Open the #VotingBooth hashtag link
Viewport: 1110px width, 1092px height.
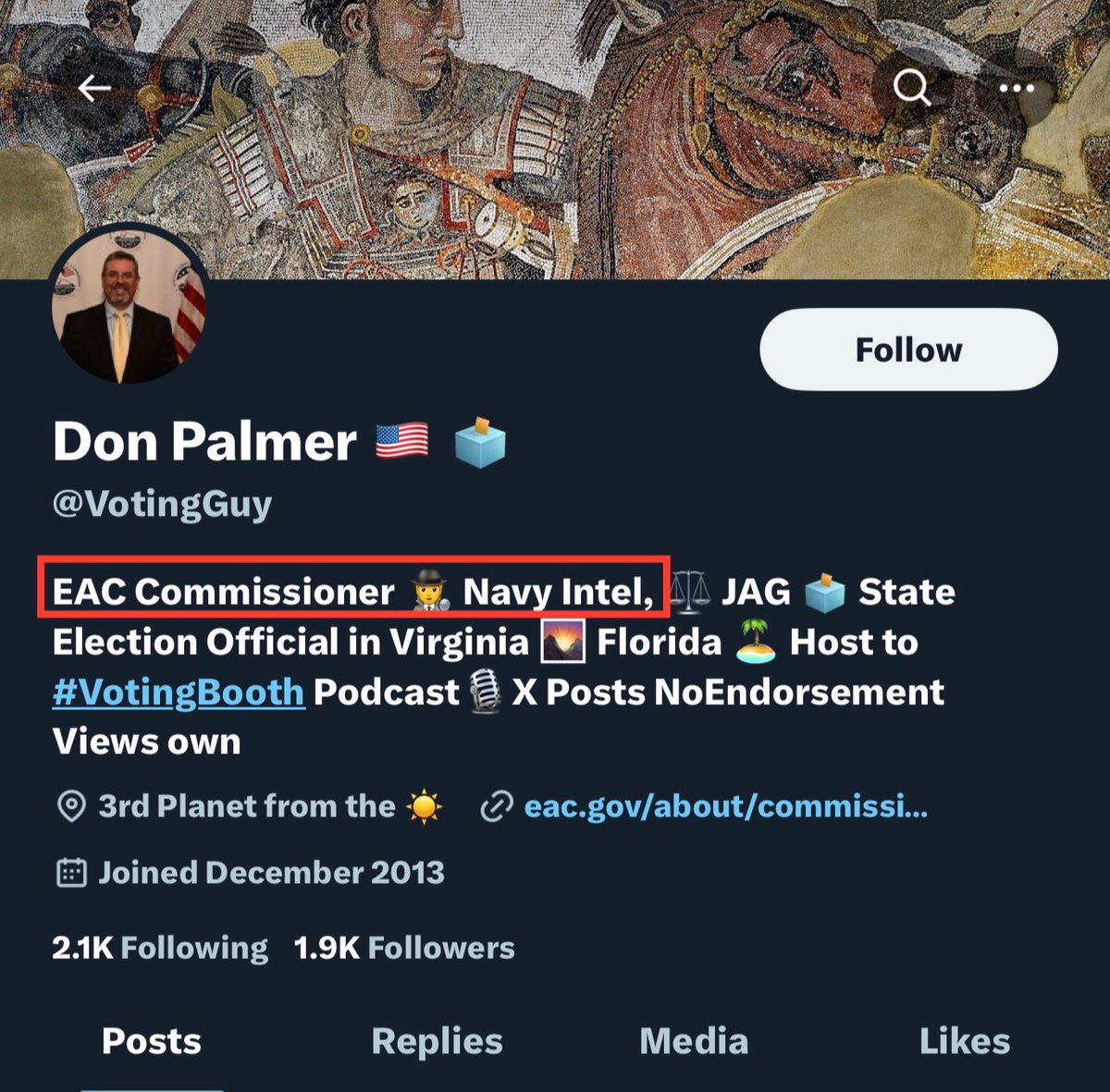click(x=179, y=692)
